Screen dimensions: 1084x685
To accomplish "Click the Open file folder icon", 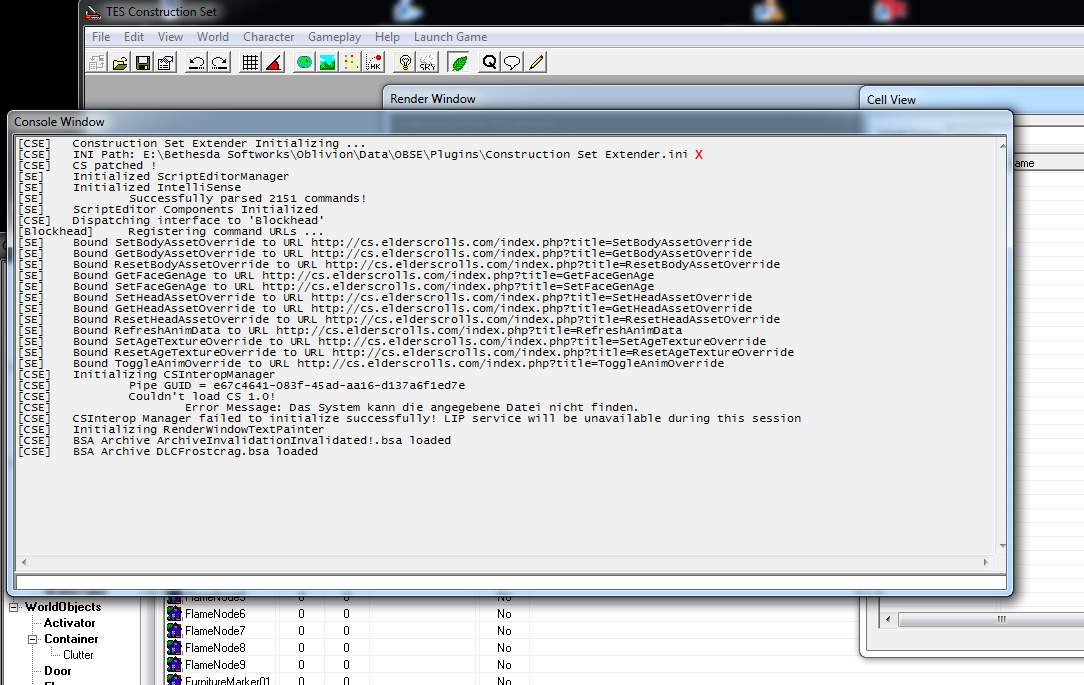I will tap(120, 63).
